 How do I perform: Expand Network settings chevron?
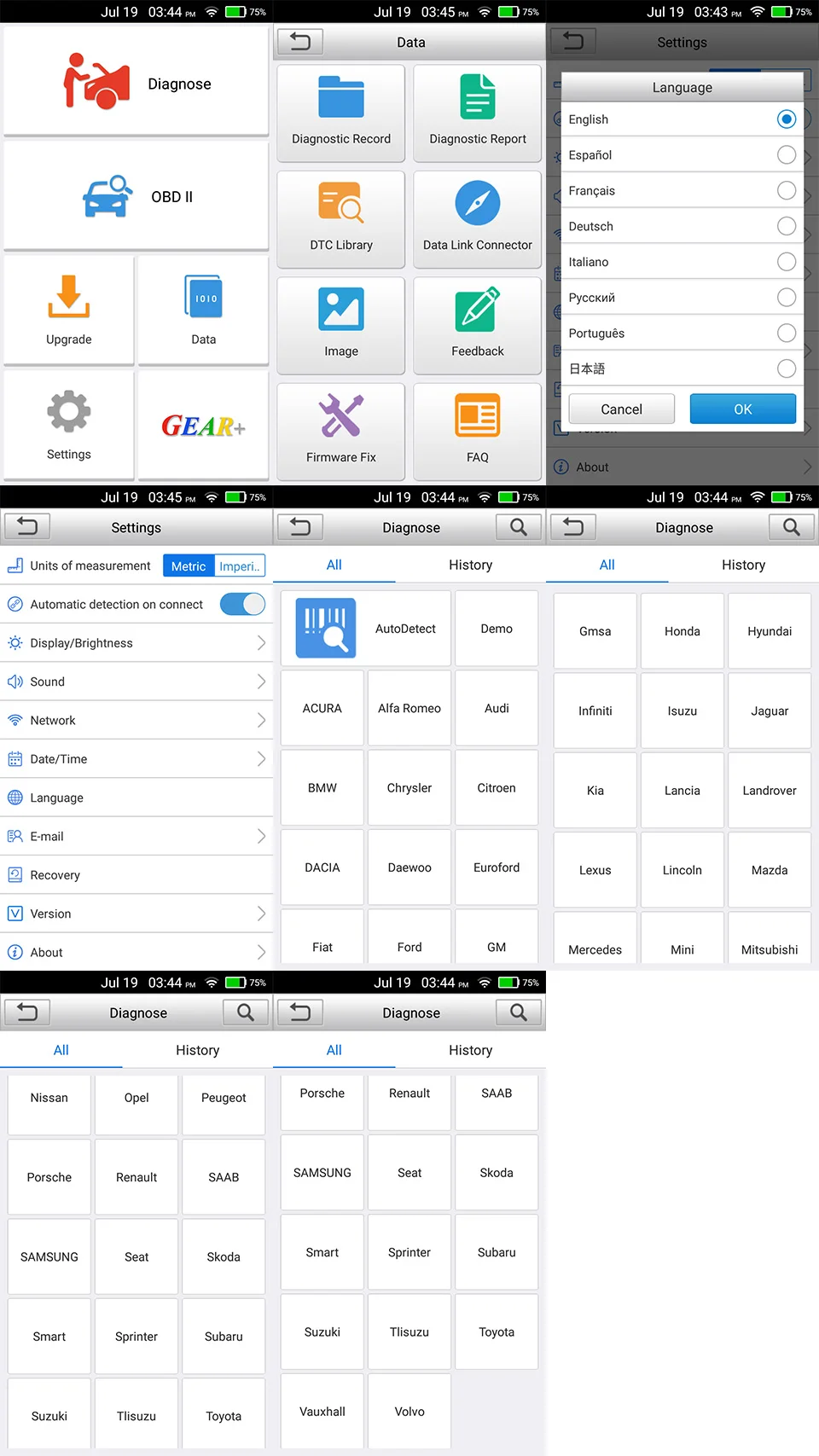click(261, 720)
